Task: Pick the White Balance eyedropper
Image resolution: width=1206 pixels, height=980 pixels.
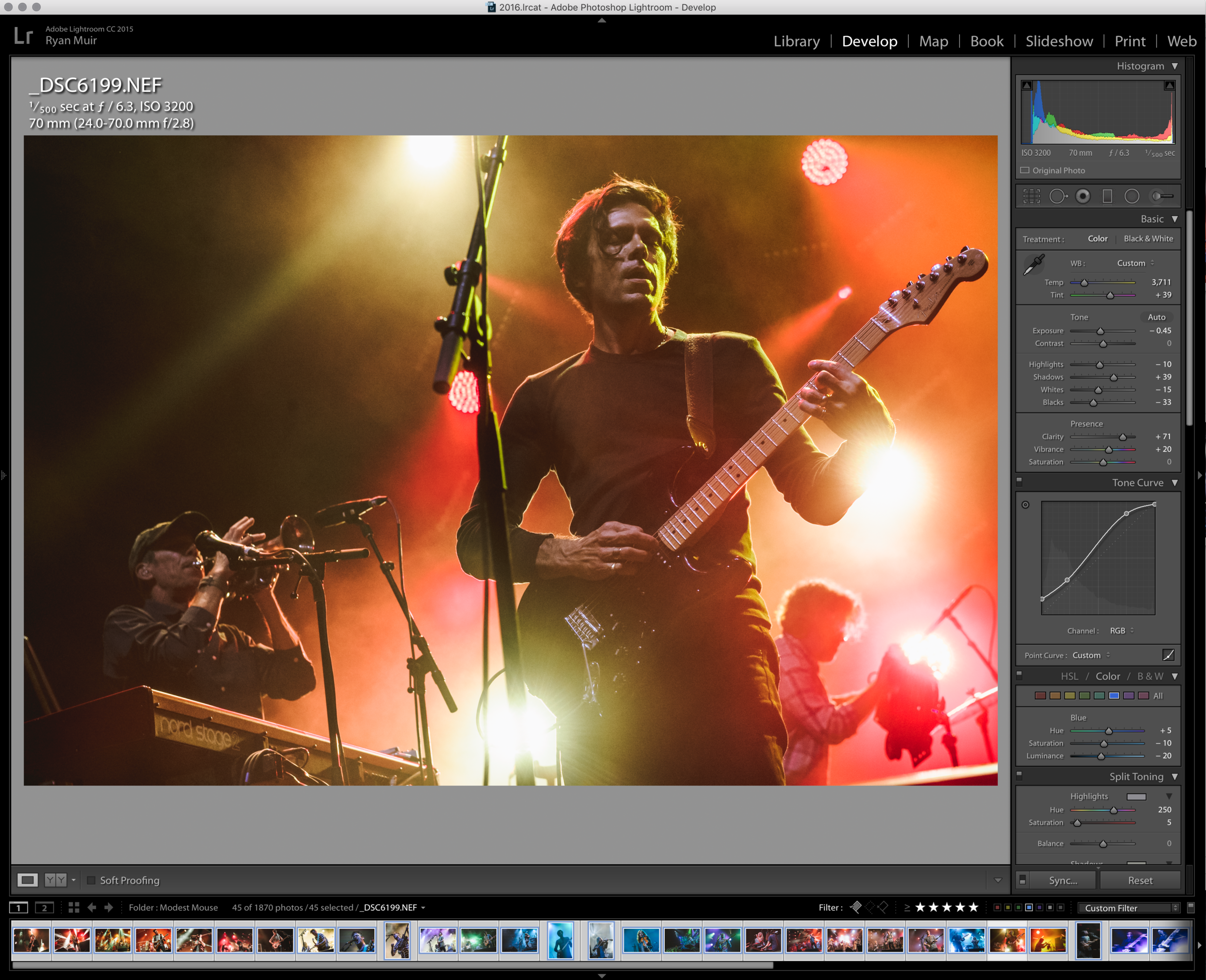Action: tap(1034, 264)
